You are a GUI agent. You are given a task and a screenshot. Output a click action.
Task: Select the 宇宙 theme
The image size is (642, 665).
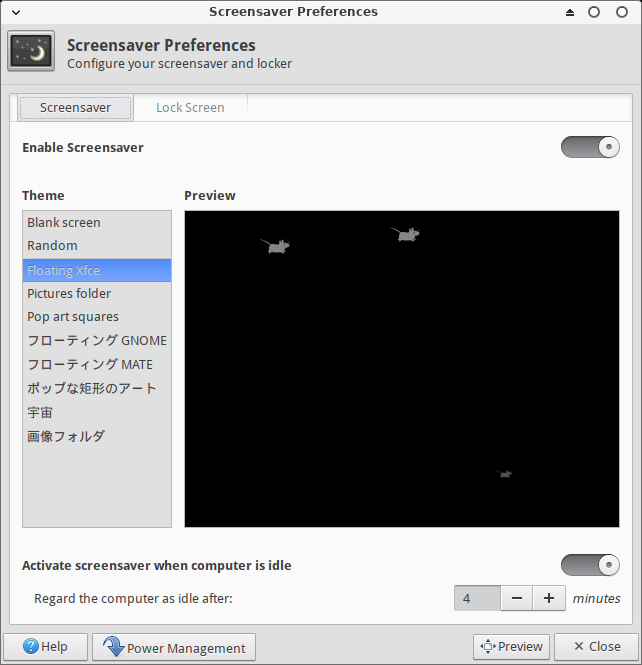[x=97, y=413]
